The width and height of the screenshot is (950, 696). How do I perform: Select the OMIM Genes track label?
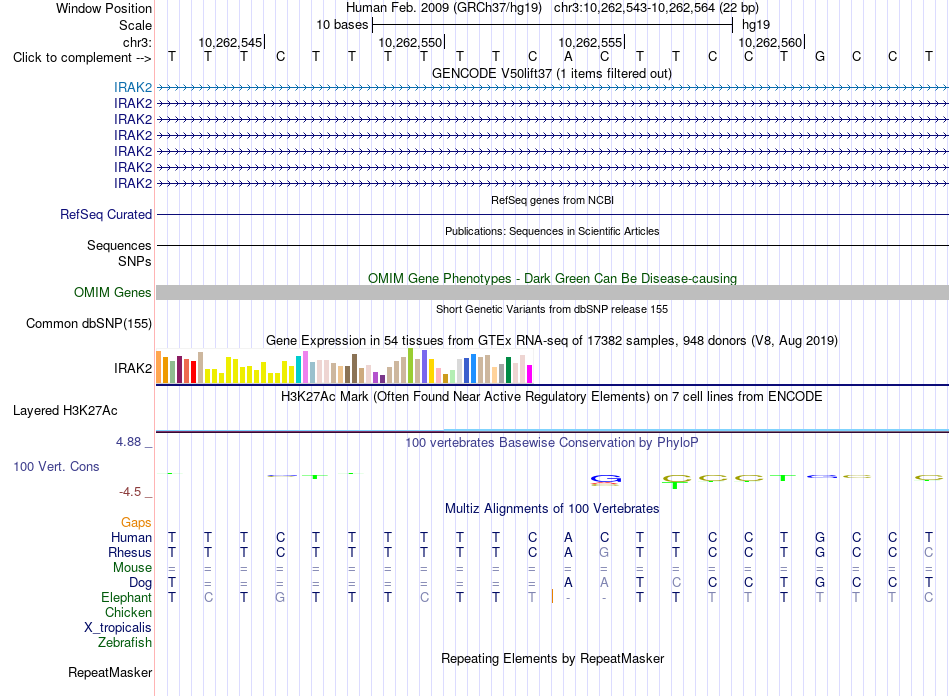click(113, 293)
